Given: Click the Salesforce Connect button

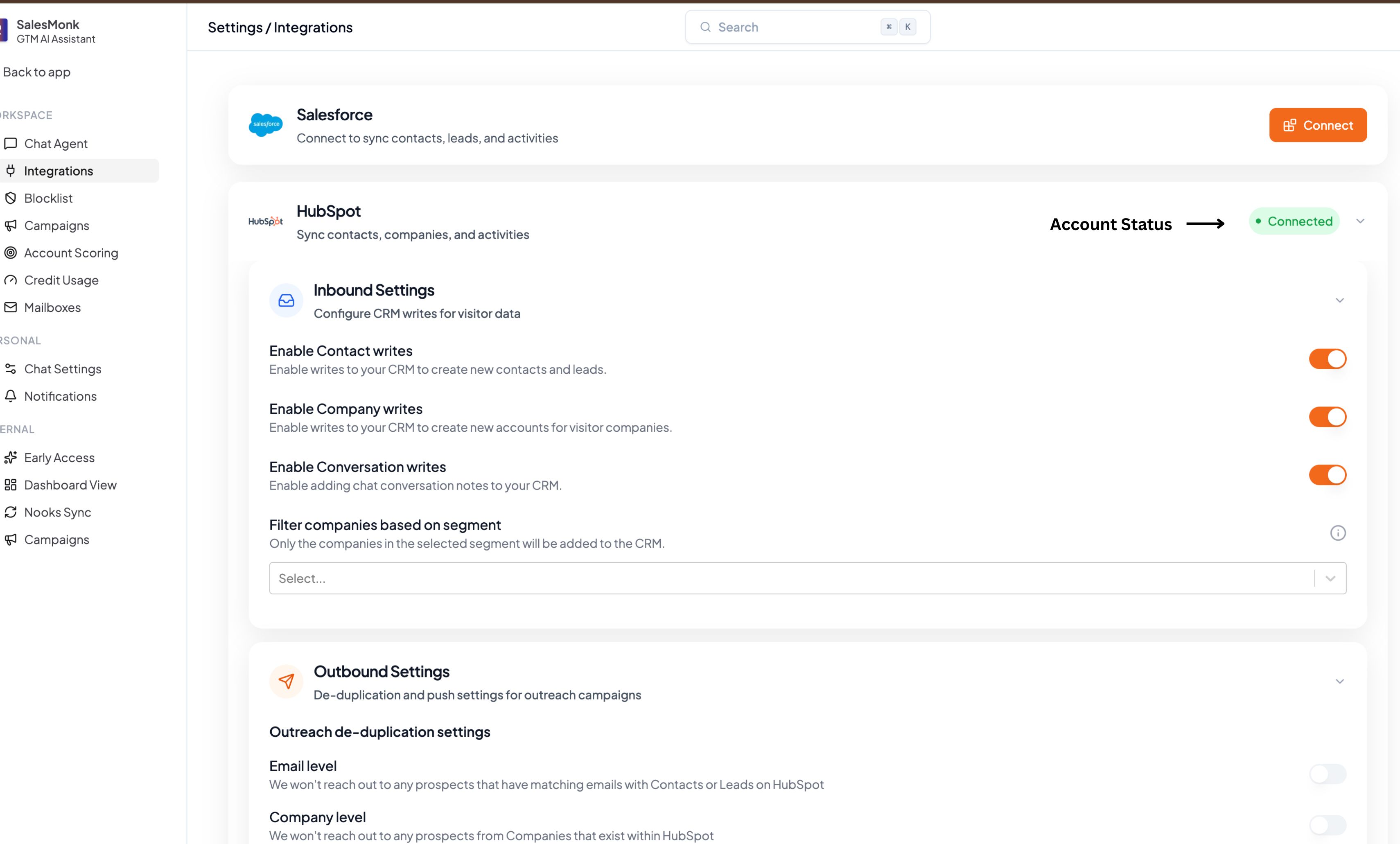Looking at the screenshot, I should (x=1318, y=125).
